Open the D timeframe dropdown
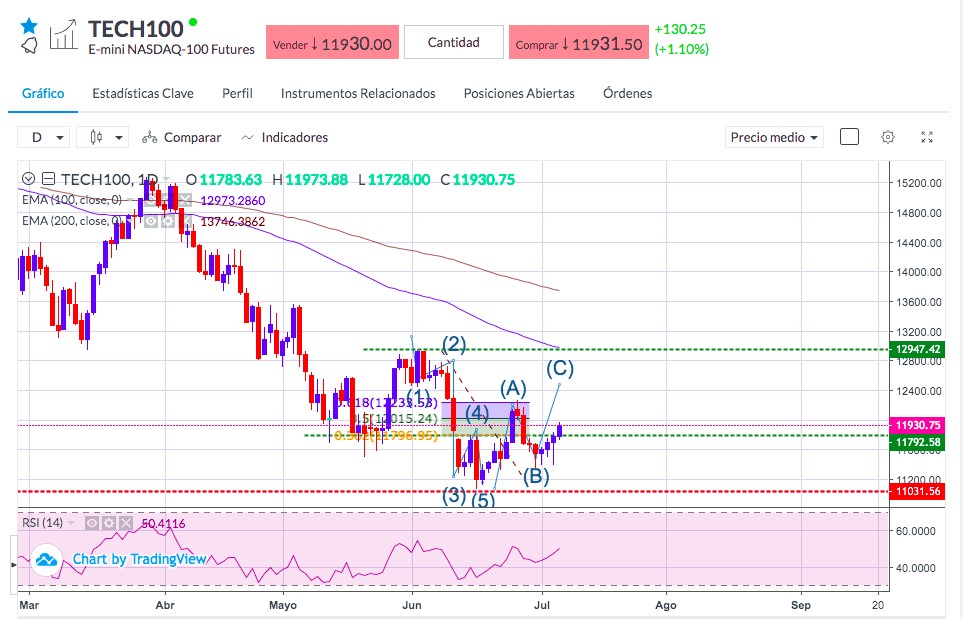The image size is (963, 619). [44, 137]
